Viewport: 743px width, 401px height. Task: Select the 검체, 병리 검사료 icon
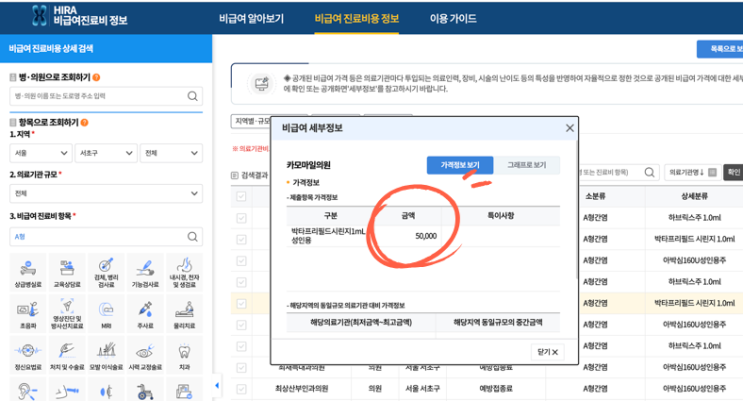(x=106, y=272)
